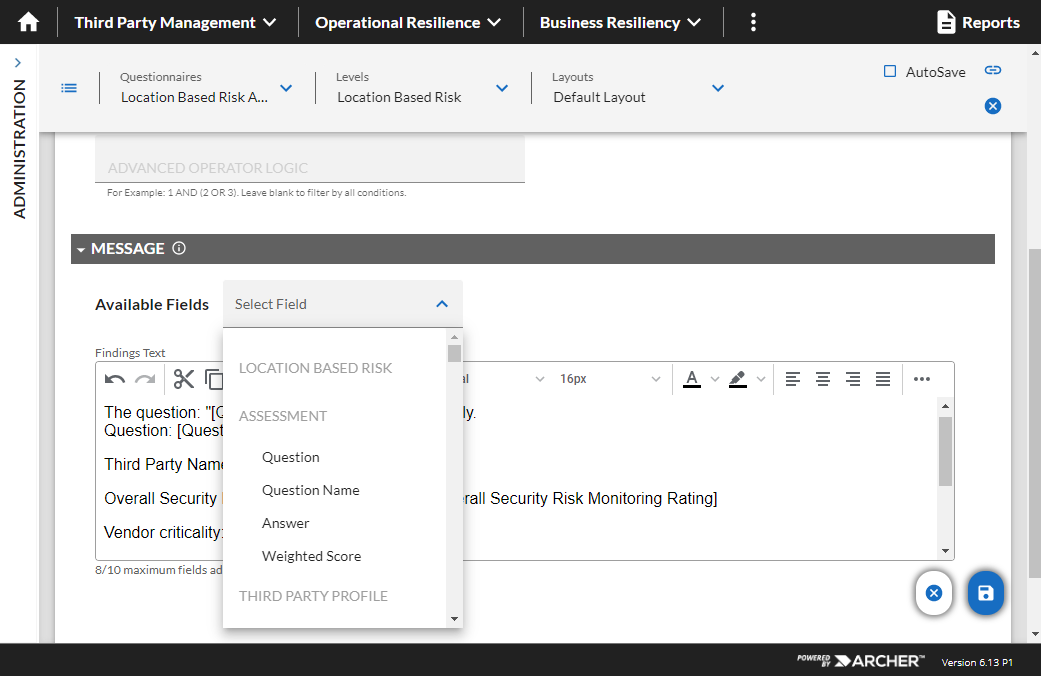Open Operational Resilience menu
Image resolution: width=1041 pixels, height=676 pixels.
408,23
